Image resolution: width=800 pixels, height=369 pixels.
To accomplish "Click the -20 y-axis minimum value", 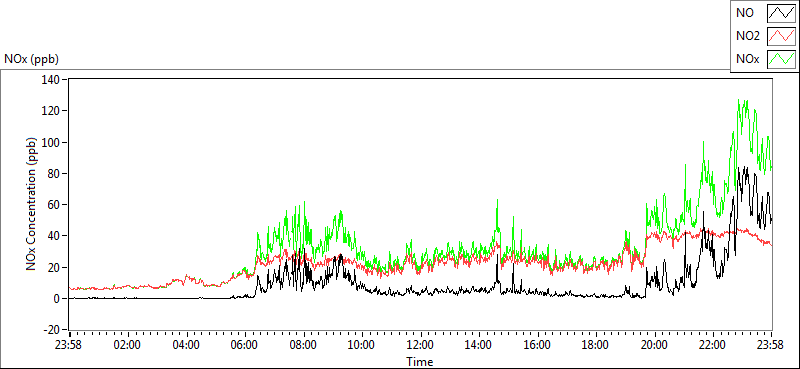I will [x=53, y=330].
